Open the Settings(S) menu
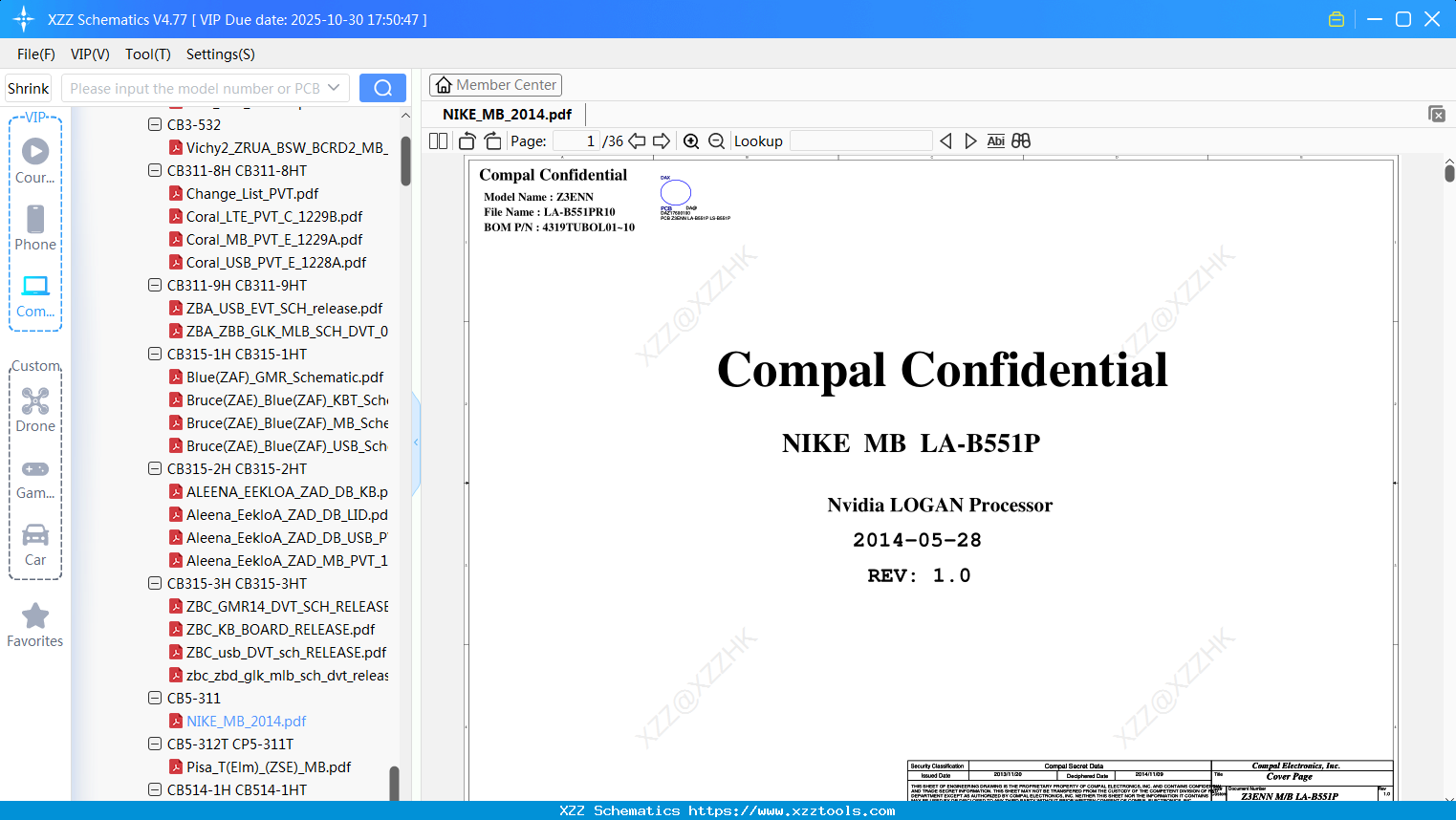Screen dimensions: 1456x820 coord(221,54)
